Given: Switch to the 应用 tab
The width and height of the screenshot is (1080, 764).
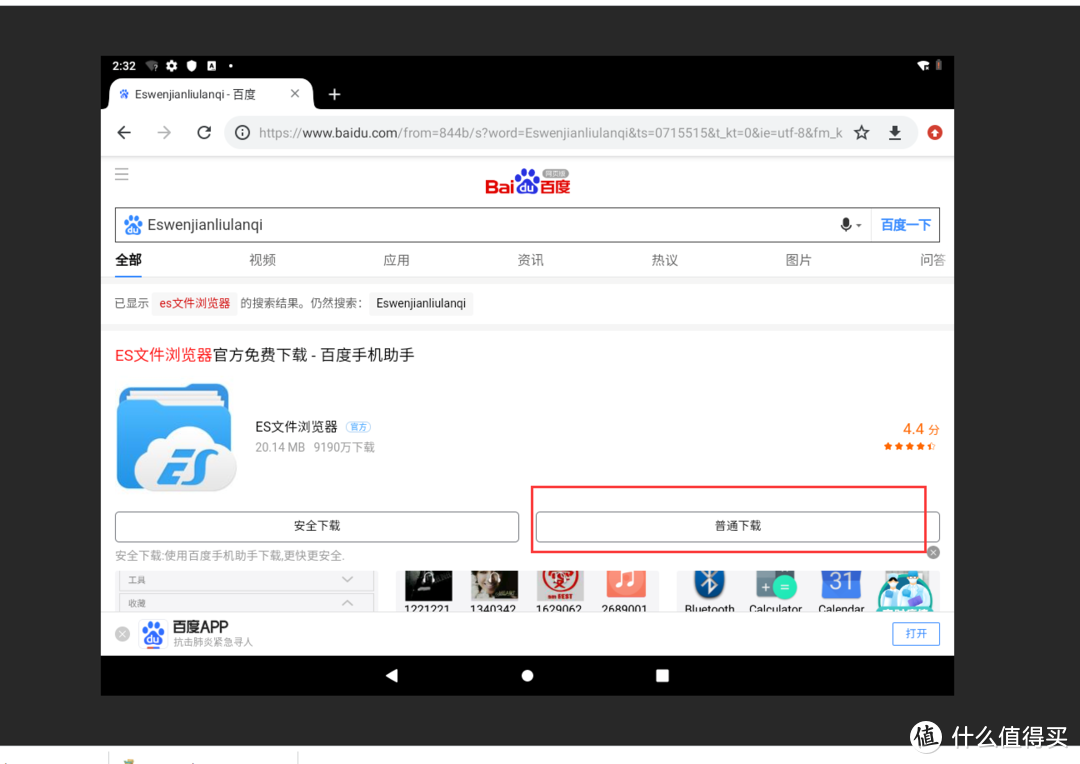Looking at the screenshot, I should [x=396, y=260].
